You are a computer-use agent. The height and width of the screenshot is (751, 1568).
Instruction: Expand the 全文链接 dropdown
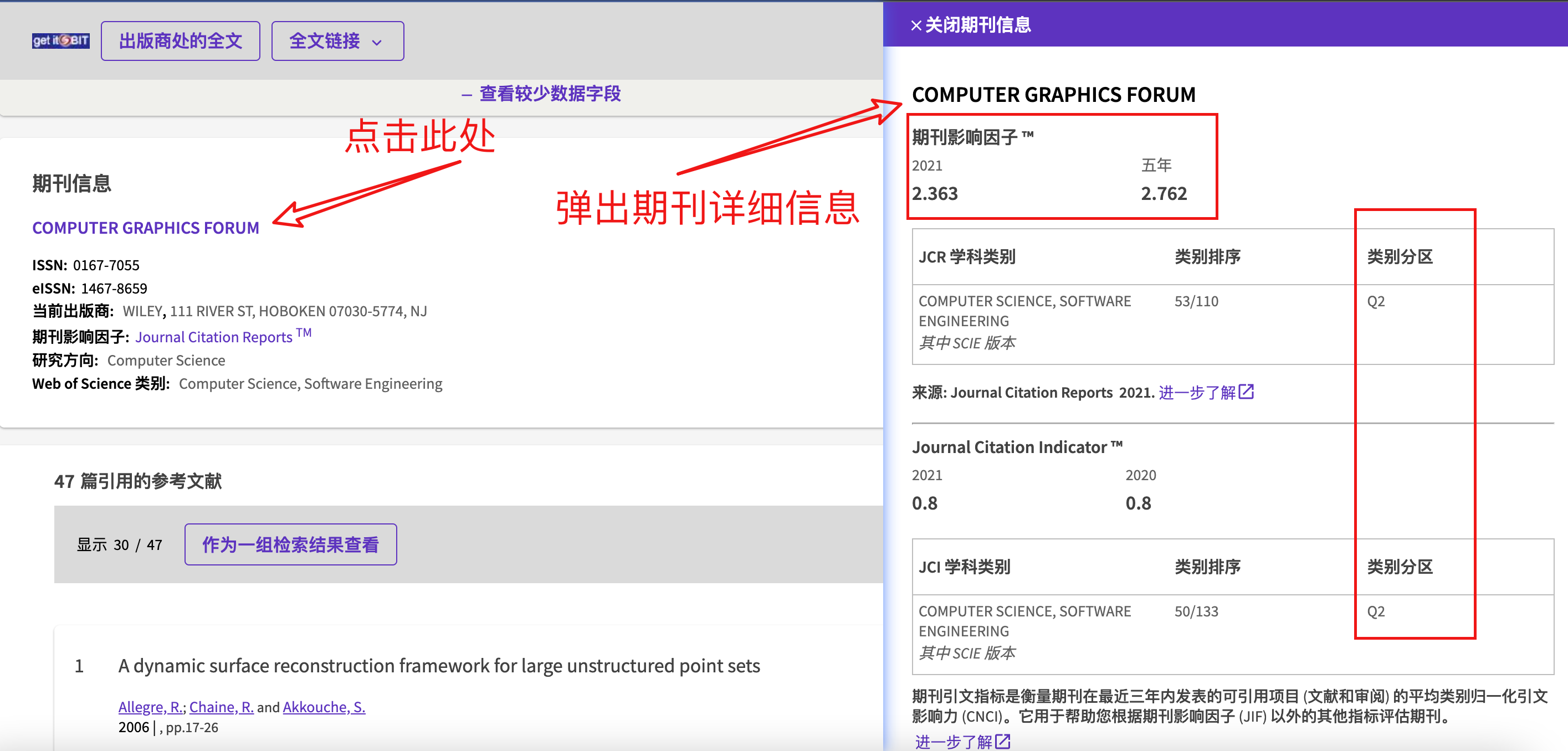pyautogui.click(x=337, y=41)
